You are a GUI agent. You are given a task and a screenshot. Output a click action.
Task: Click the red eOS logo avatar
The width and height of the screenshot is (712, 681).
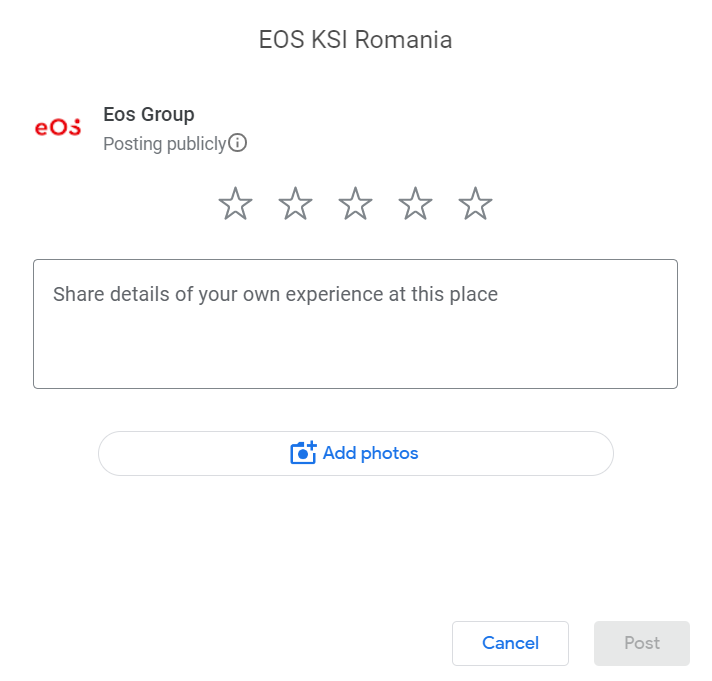click(58, 128)
